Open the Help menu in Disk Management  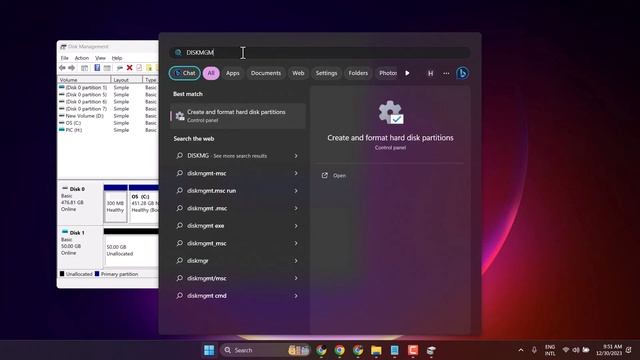click(x=117, y=58)
